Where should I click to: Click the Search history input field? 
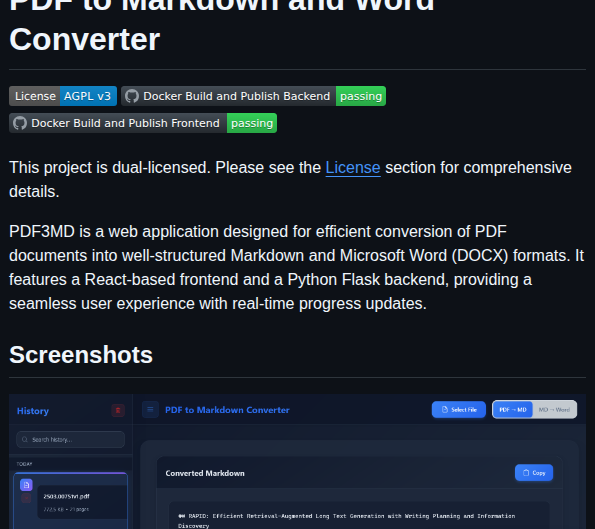tap(71, 439)
